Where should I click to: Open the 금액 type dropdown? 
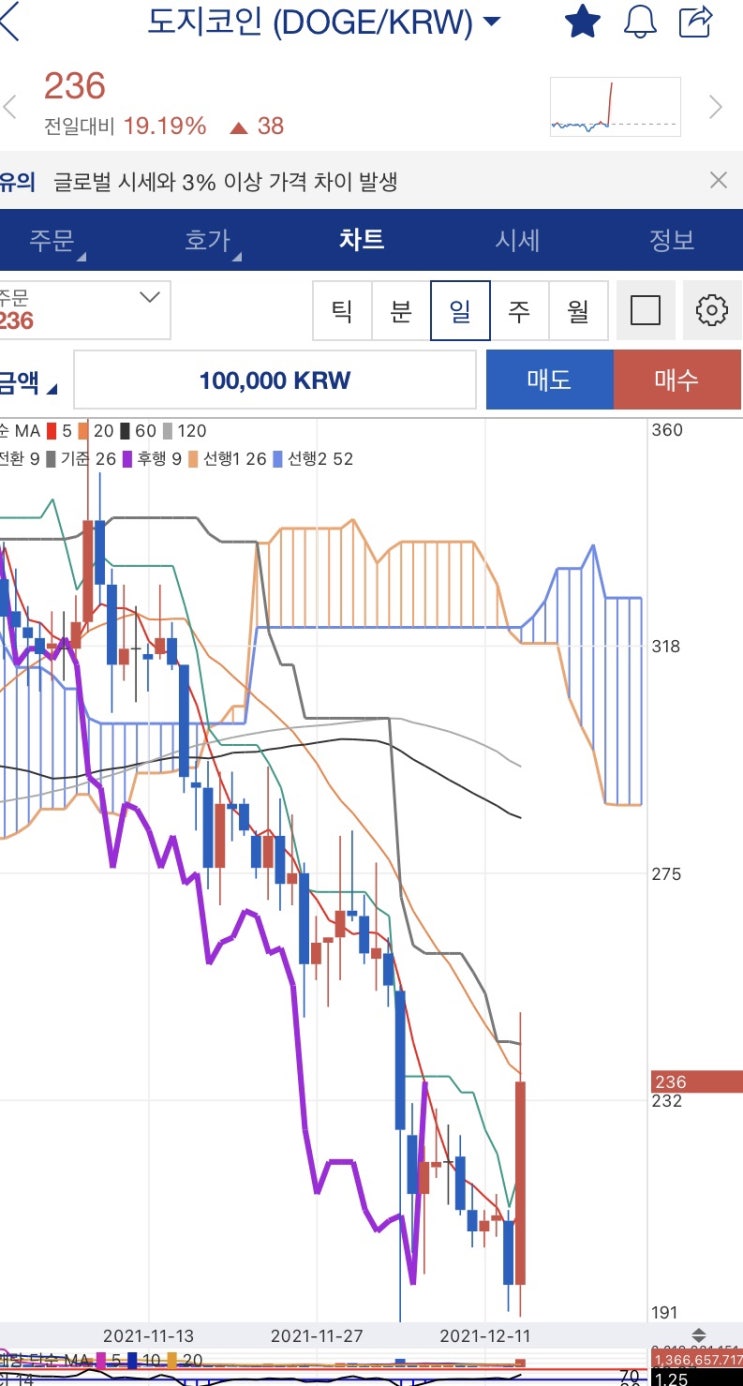29,381
